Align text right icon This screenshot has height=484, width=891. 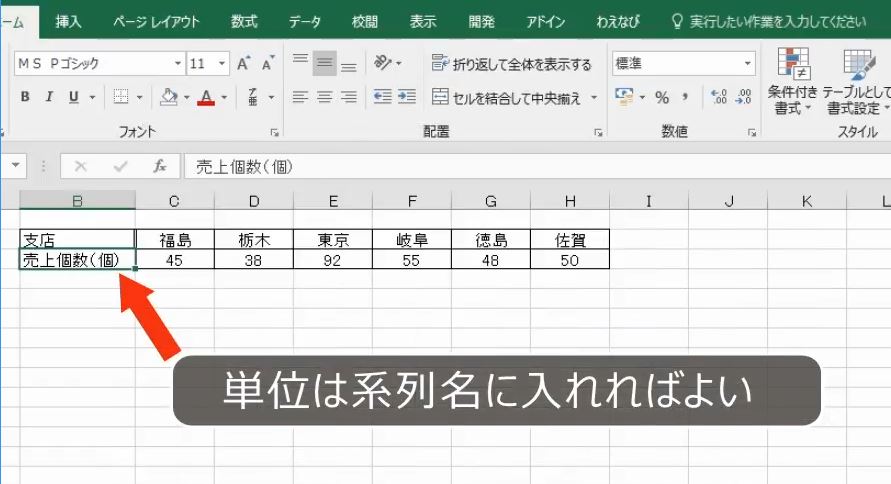click(348, 97)
